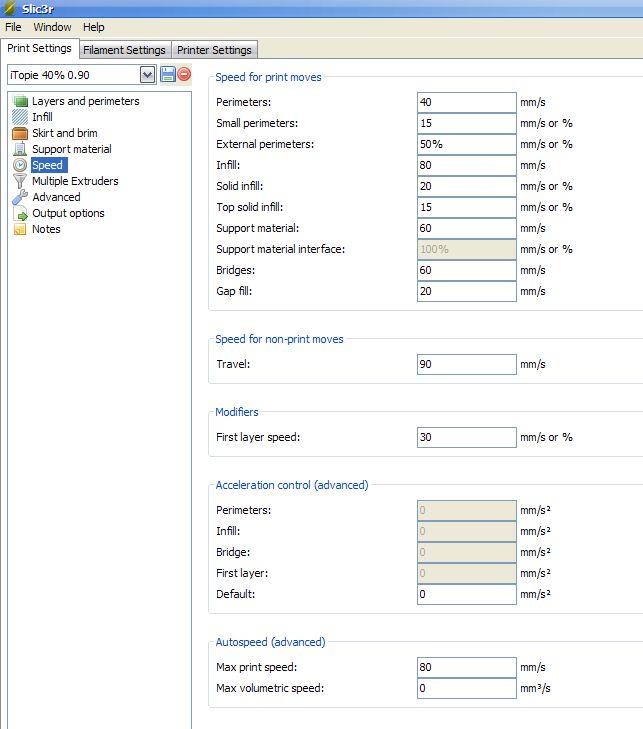Select the highlighted Speed entry
The width and height of the screenshot is (643, 729).
(47, 165)
